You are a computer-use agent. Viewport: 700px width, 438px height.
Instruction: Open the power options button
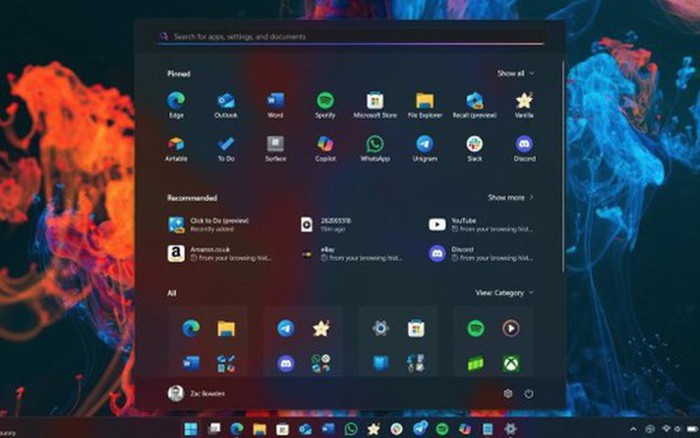pos(529,394)
